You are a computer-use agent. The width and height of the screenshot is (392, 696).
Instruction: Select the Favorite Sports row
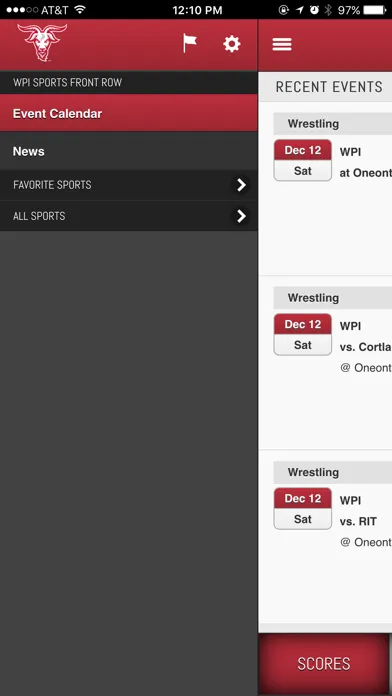pyautogui.click(x=129, y=185)
